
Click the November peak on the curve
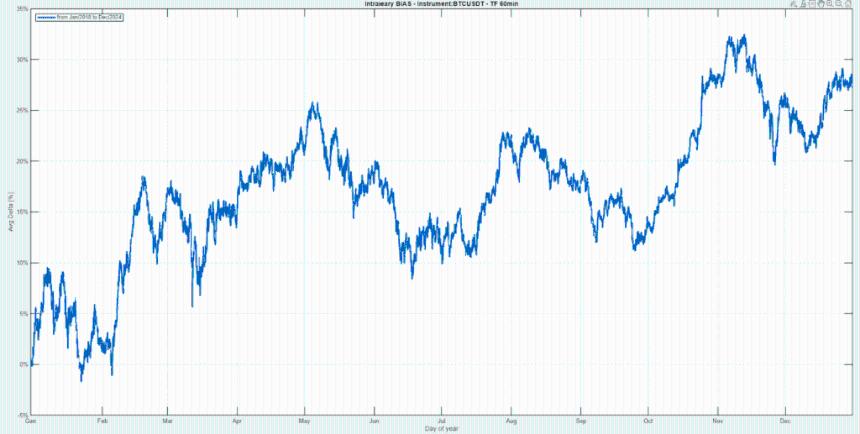coord(735,40)
